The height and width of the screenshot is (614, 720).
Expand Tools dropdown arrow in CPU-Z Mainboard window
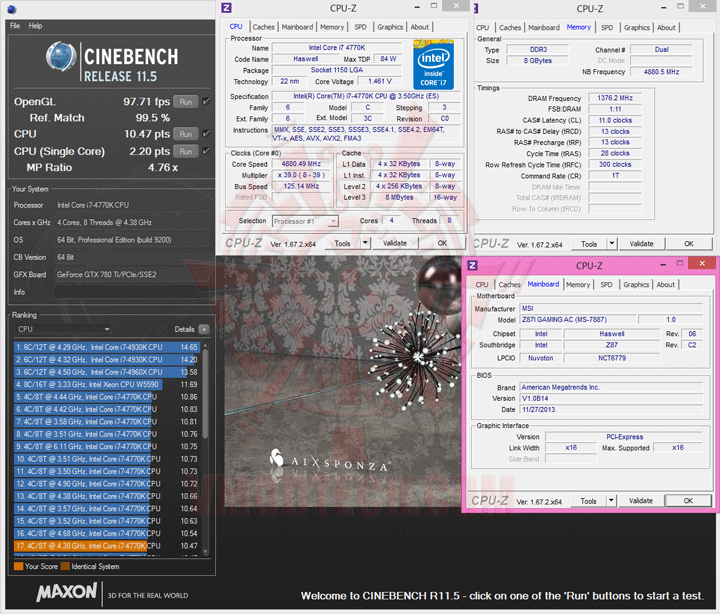(611, 501)
